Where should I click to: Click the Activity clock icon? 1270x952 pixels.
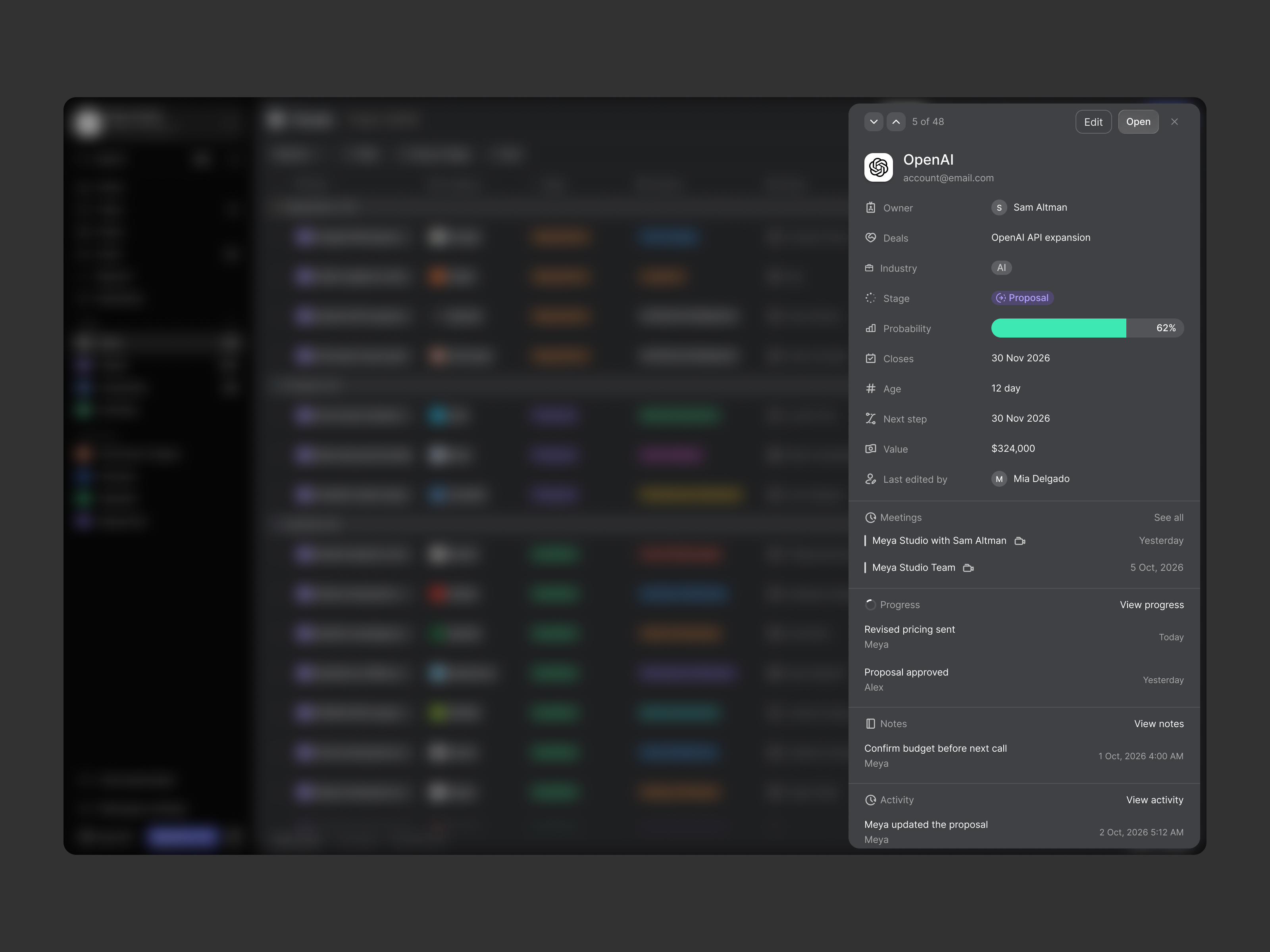point(870,800)
